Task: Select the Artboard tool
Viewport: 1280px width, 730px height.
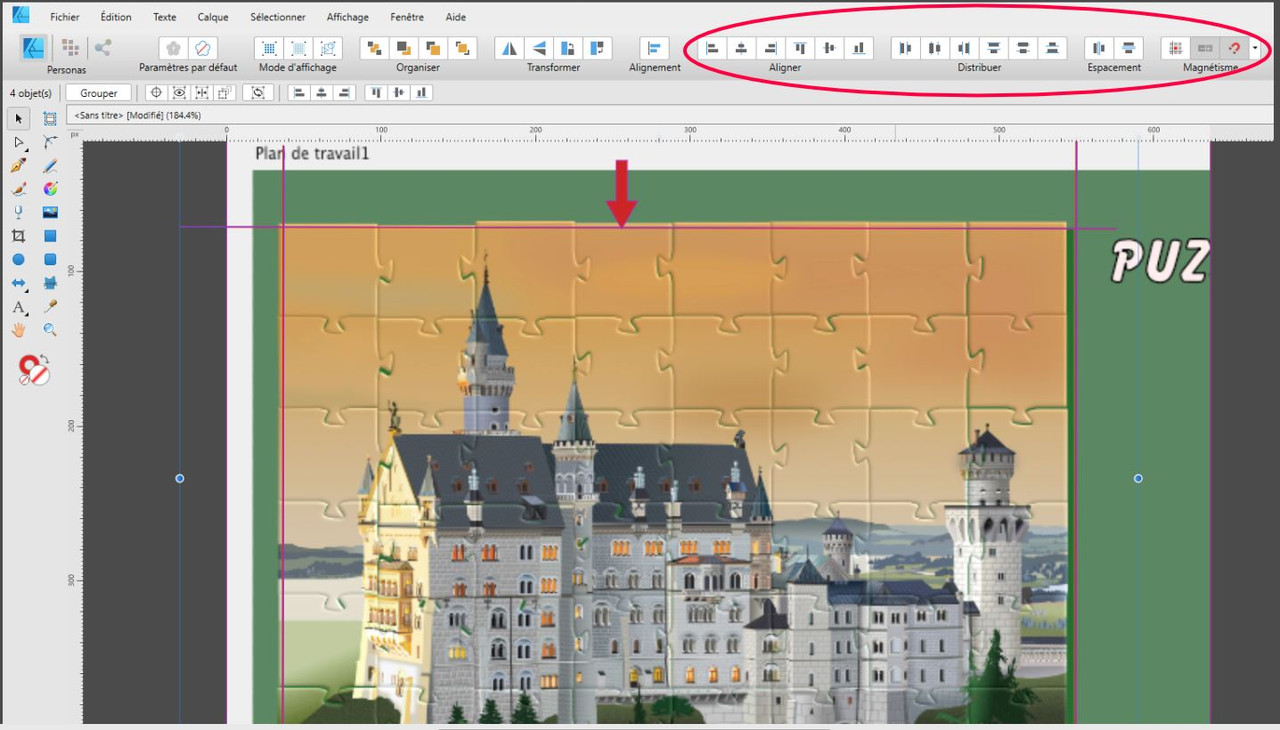Action: click(x=50, y=119)
